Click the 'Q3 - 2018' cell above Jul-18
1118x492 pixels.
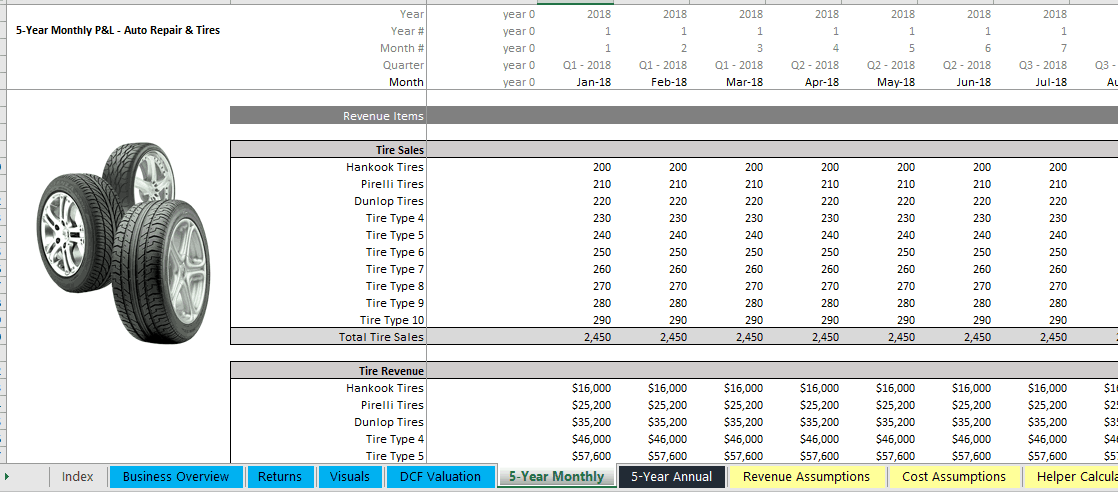1043,65
